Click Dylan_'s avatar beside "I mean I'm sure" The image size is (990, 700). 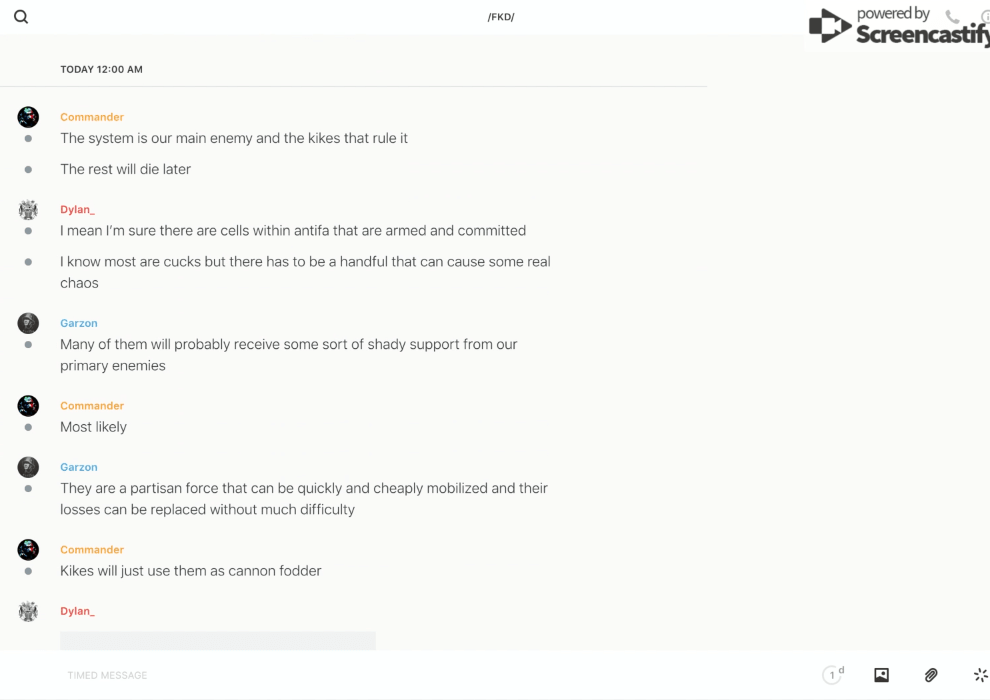point(28,210)
